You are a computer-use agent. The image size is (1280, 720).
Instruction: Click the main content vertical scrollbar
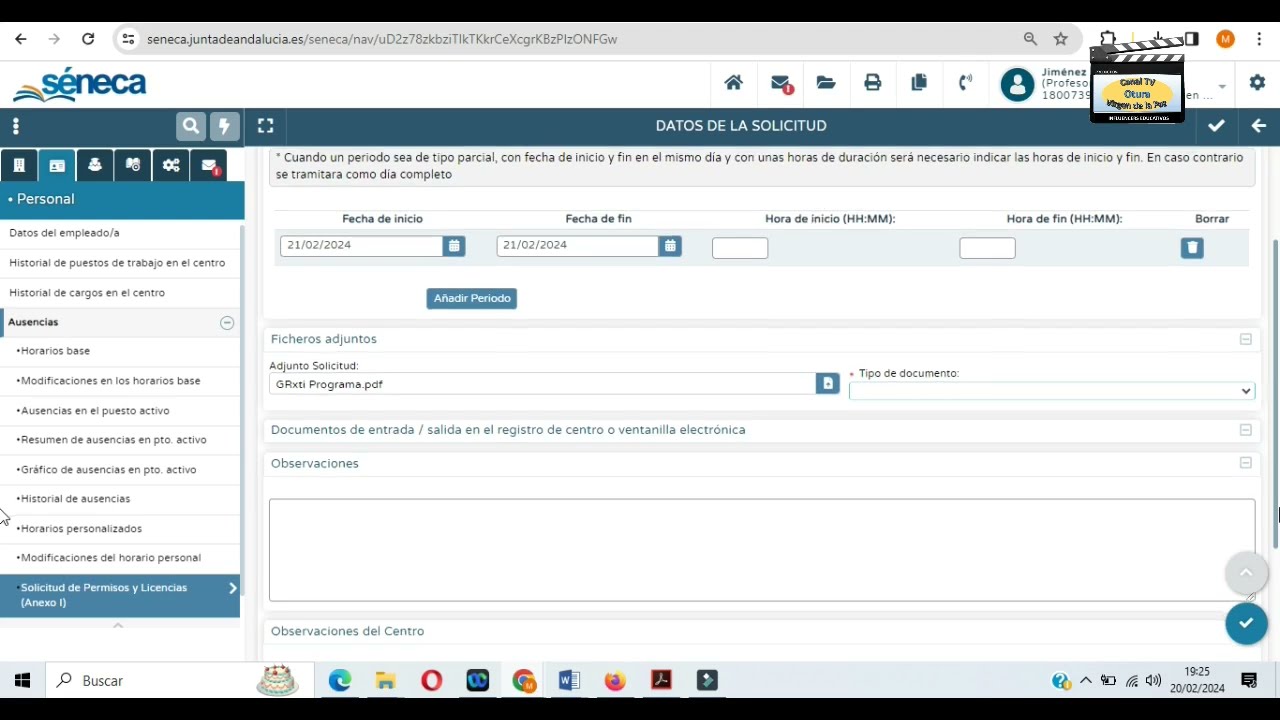pos(1275,395)
